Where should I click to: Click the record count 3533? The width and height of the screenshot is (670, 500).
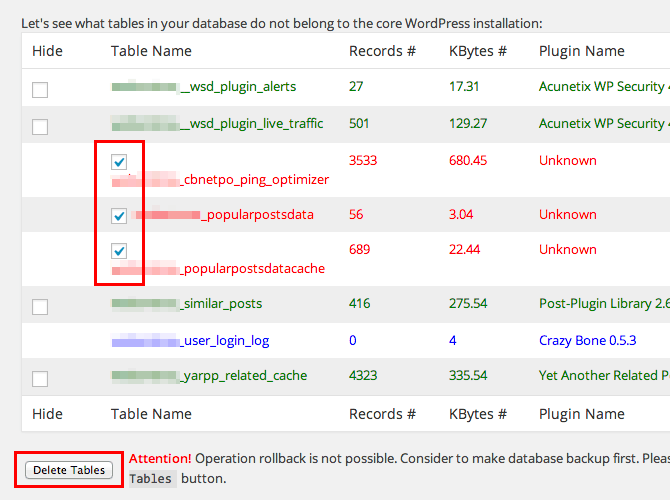point(363,160)
